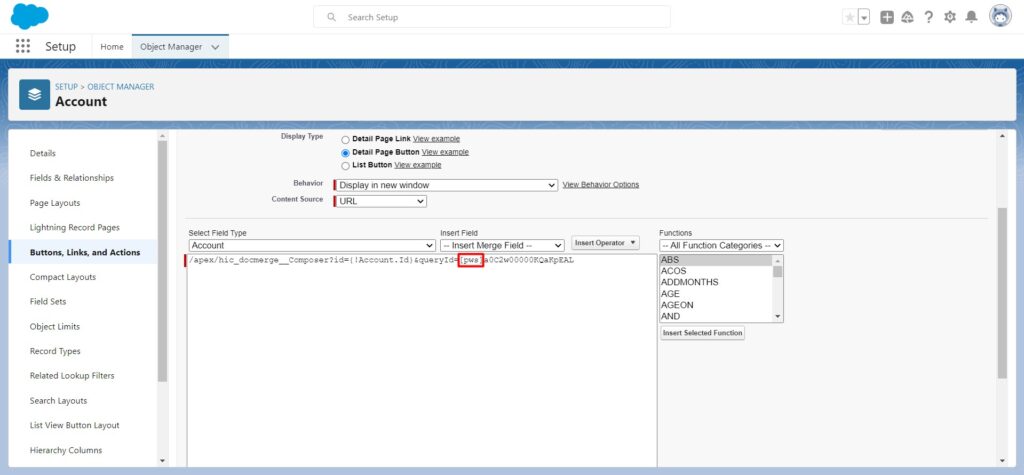Select the Detail Page Button radio button
The image size is (1024, 475).
click(345, 152)
